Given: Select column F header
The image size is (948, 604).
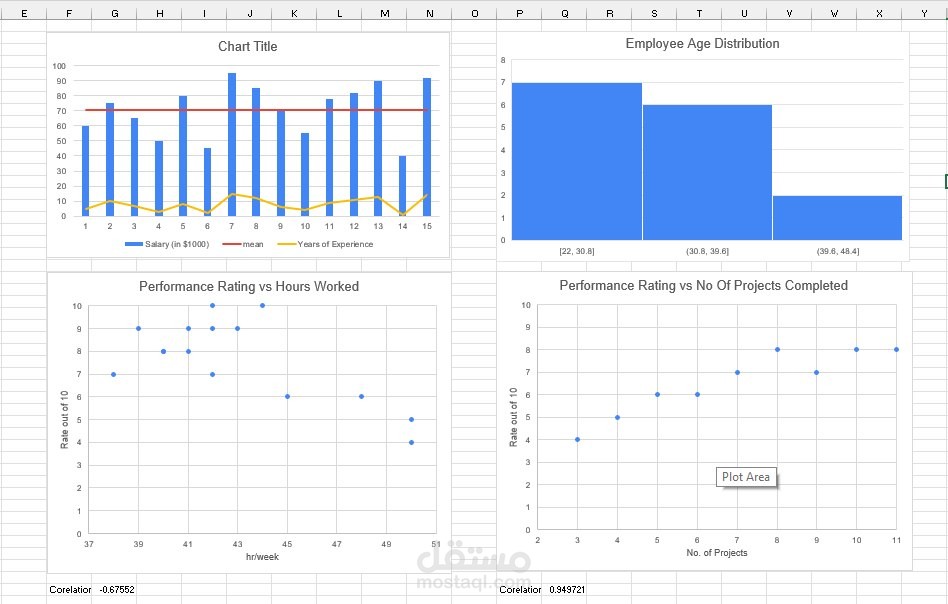Looking at the screenshot, I should (69, 13).
